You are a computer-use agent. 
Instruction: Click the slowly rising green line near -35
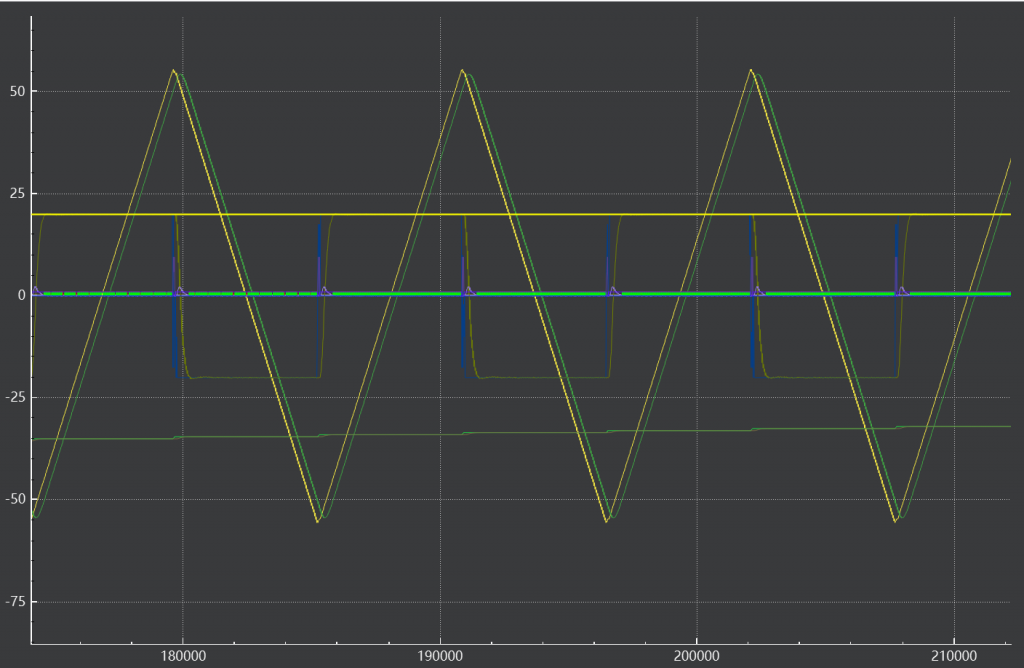521,432
